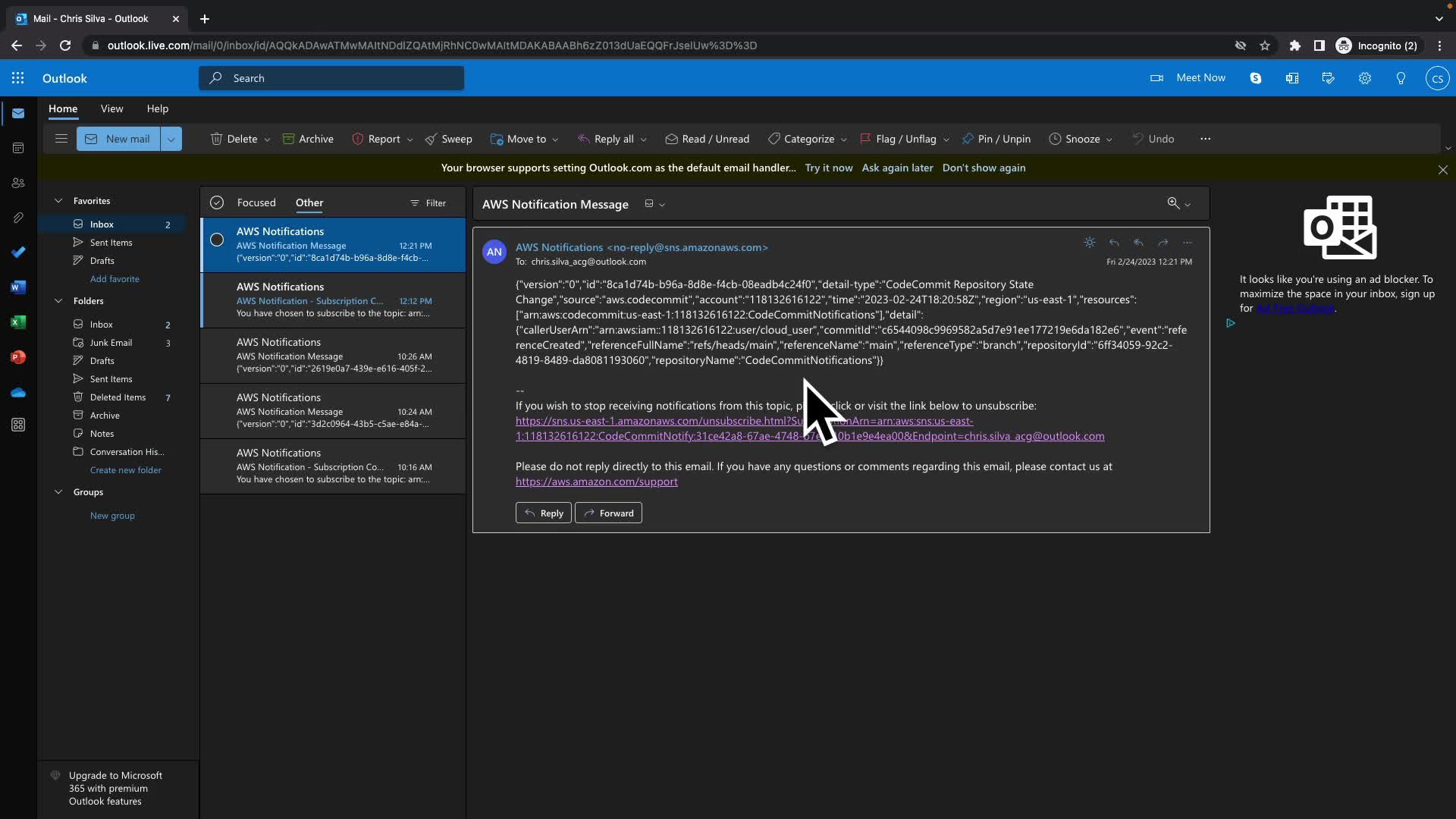This screenshot has height=819, width=1456.
Task: Select the circle checkbox on first AWS email
Action: 217,240
